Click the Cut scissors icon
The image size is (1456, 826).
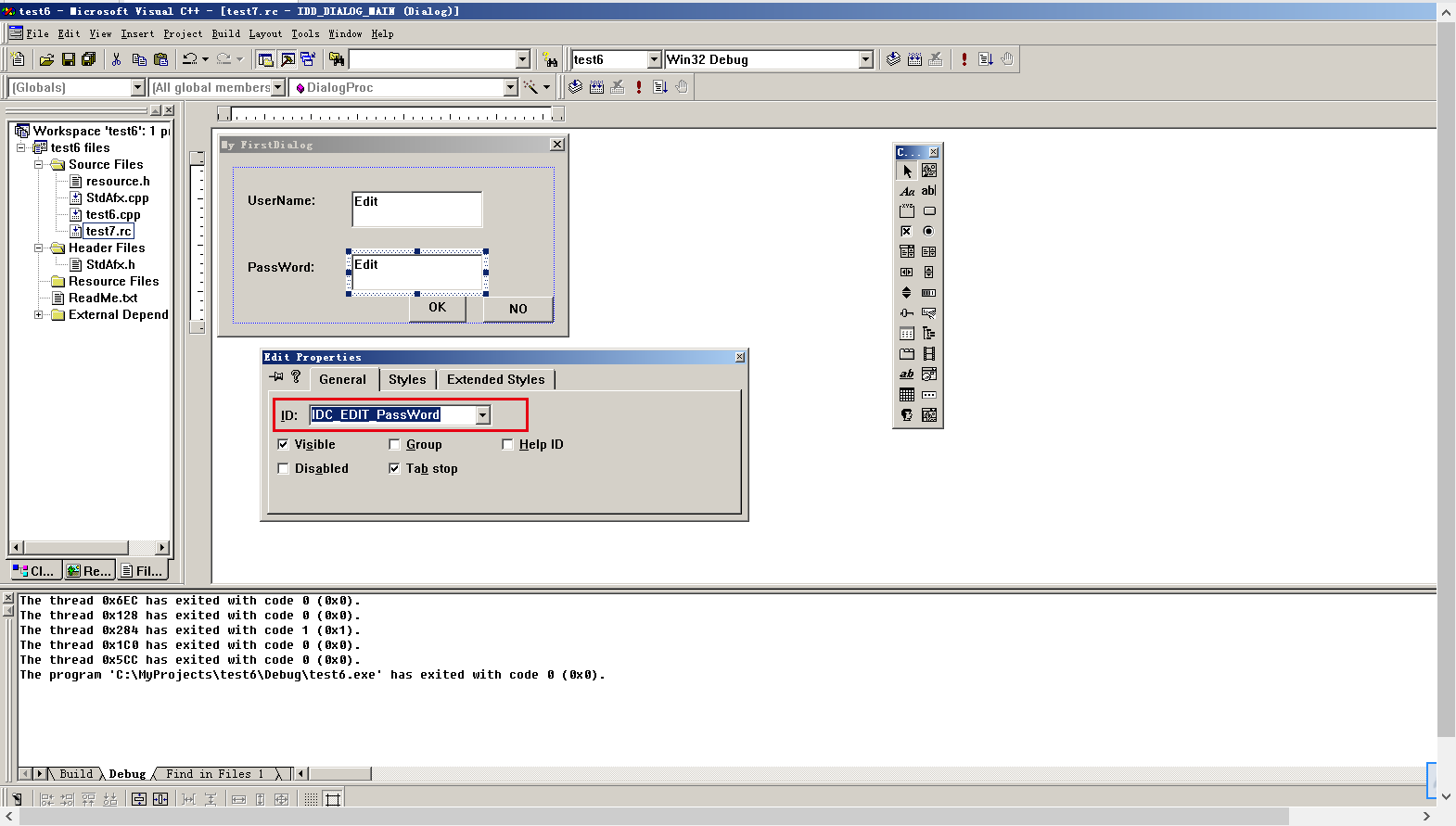point(116,59)
